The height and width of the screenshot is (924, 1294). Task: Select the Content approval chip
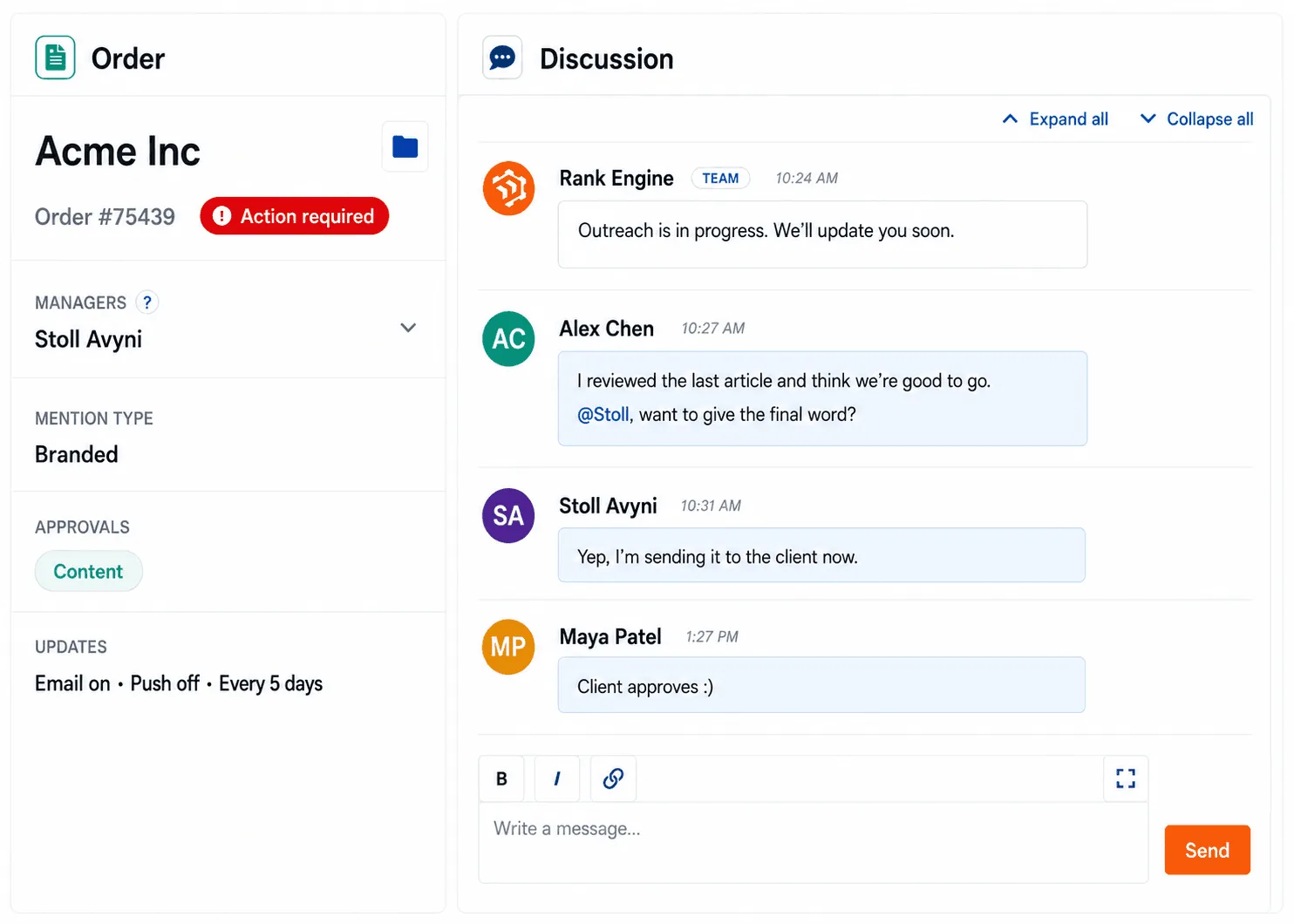pyautogui.click(x=89, y=571)
